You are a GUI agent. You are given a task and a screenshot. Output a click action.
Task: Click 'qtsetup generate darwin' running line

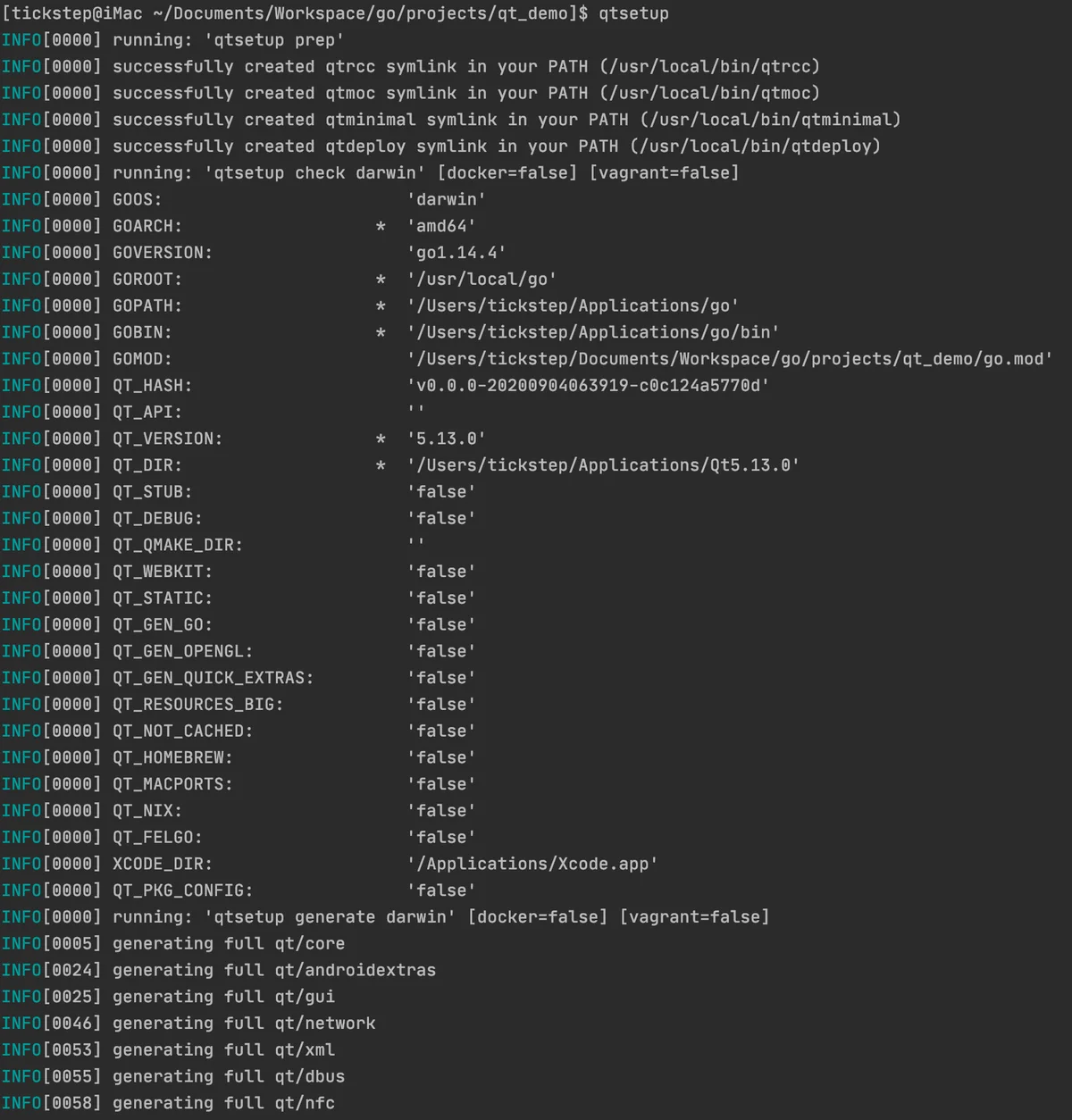(x=385, y=917)
